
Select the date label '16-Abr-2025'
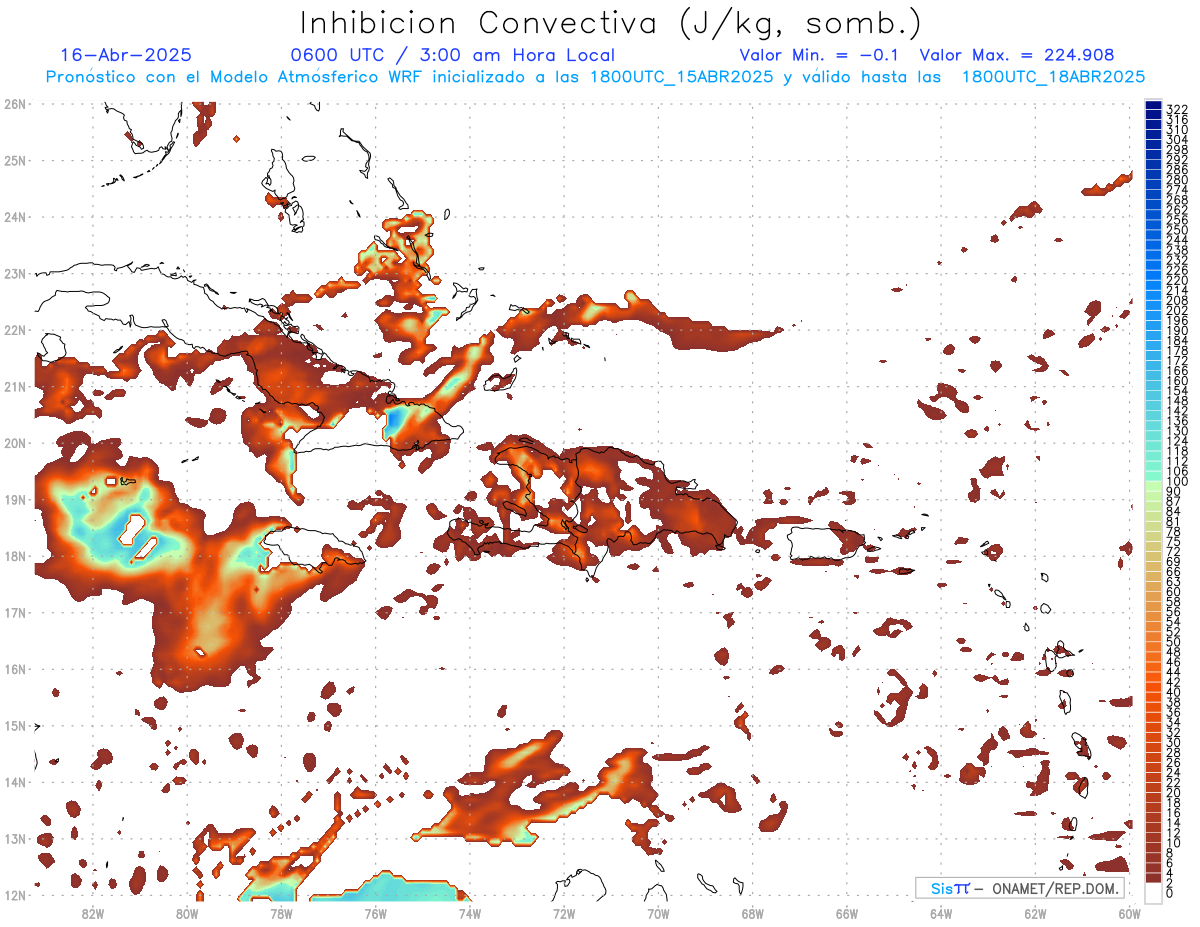pos(126,55)
